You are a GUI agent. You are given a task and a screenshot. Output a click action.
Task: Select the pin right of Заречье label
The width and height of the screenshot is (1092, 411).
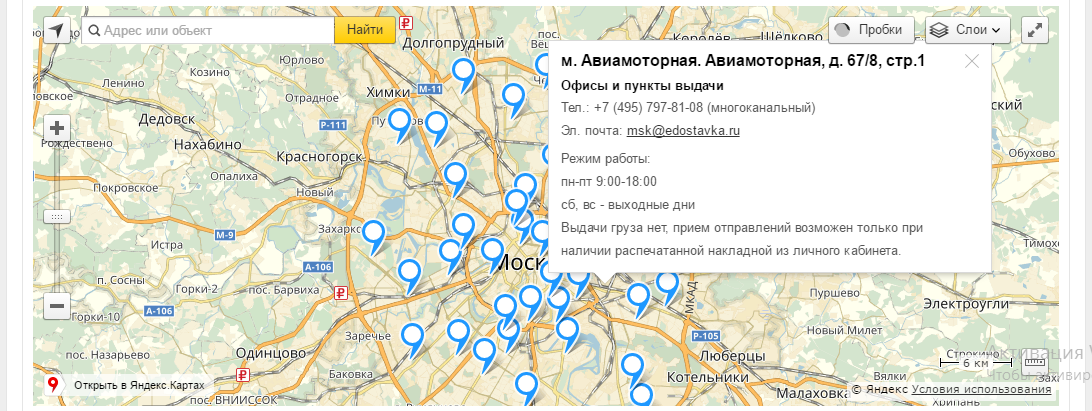coord(413,339)
